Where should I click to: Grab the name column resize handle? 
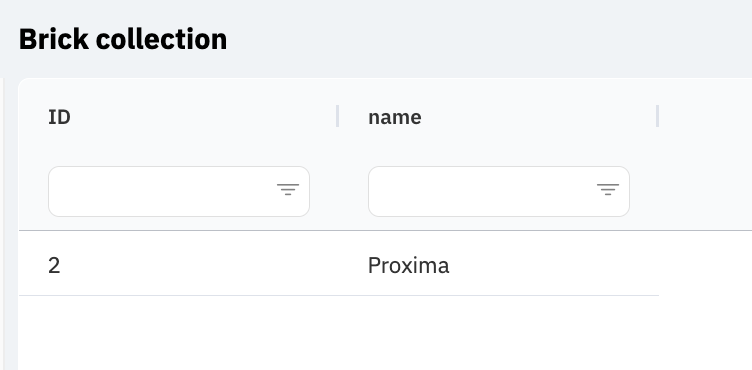click(x=658, y=116)
